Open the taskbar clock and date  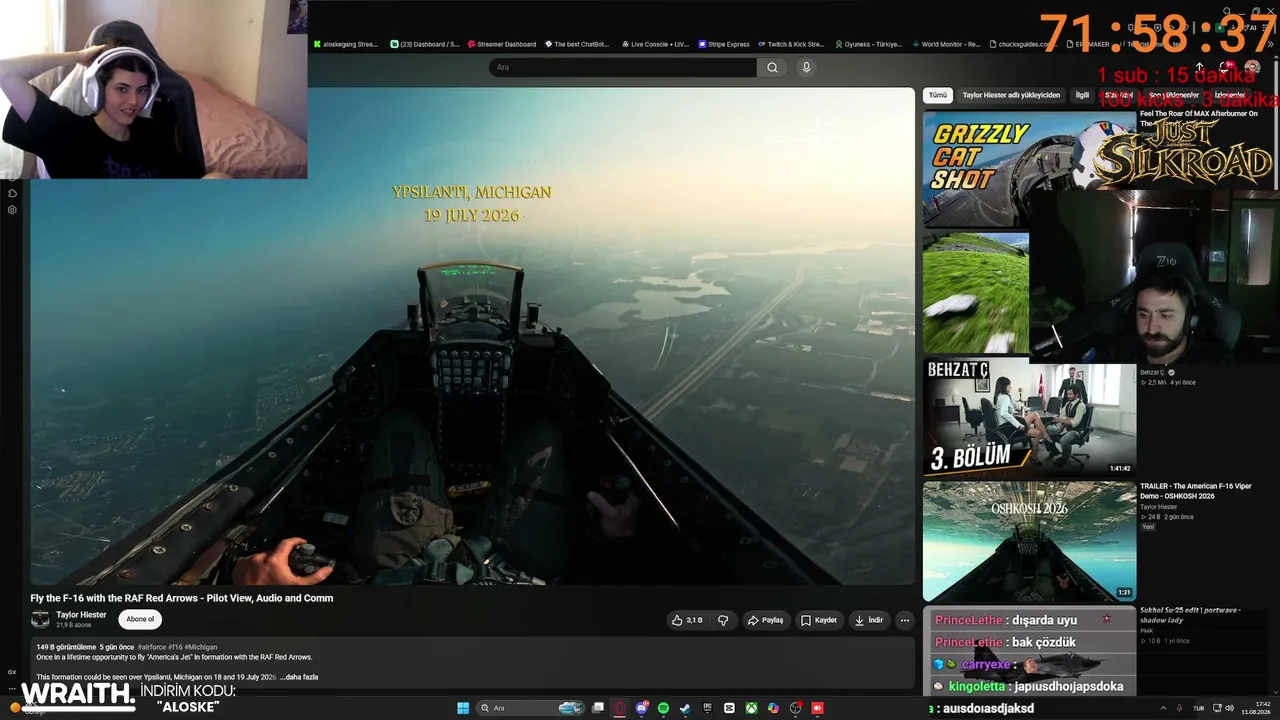(x=1256, y=708)
